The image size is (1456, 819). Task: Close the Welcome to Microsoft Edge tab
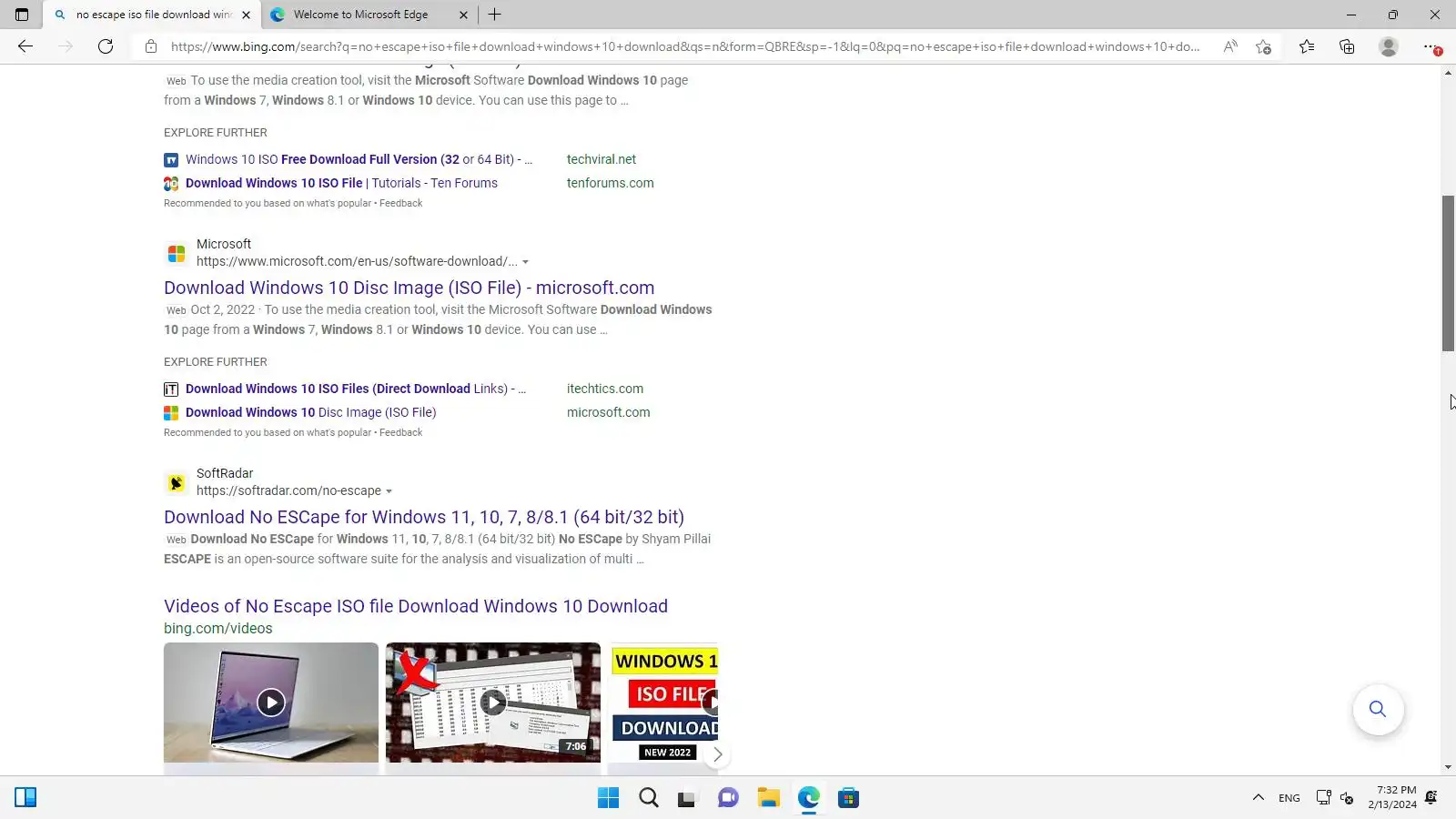[x=463, y=15]
